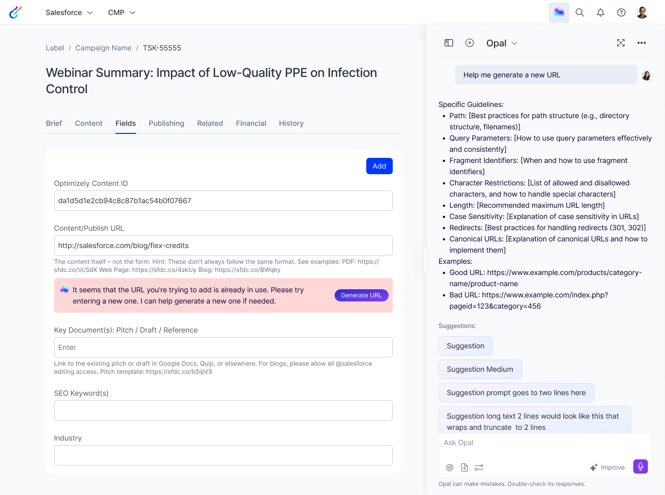Screen dimensions: 665x495
Task: Expand Opal panel to full screen
Action: click(621, 43)
